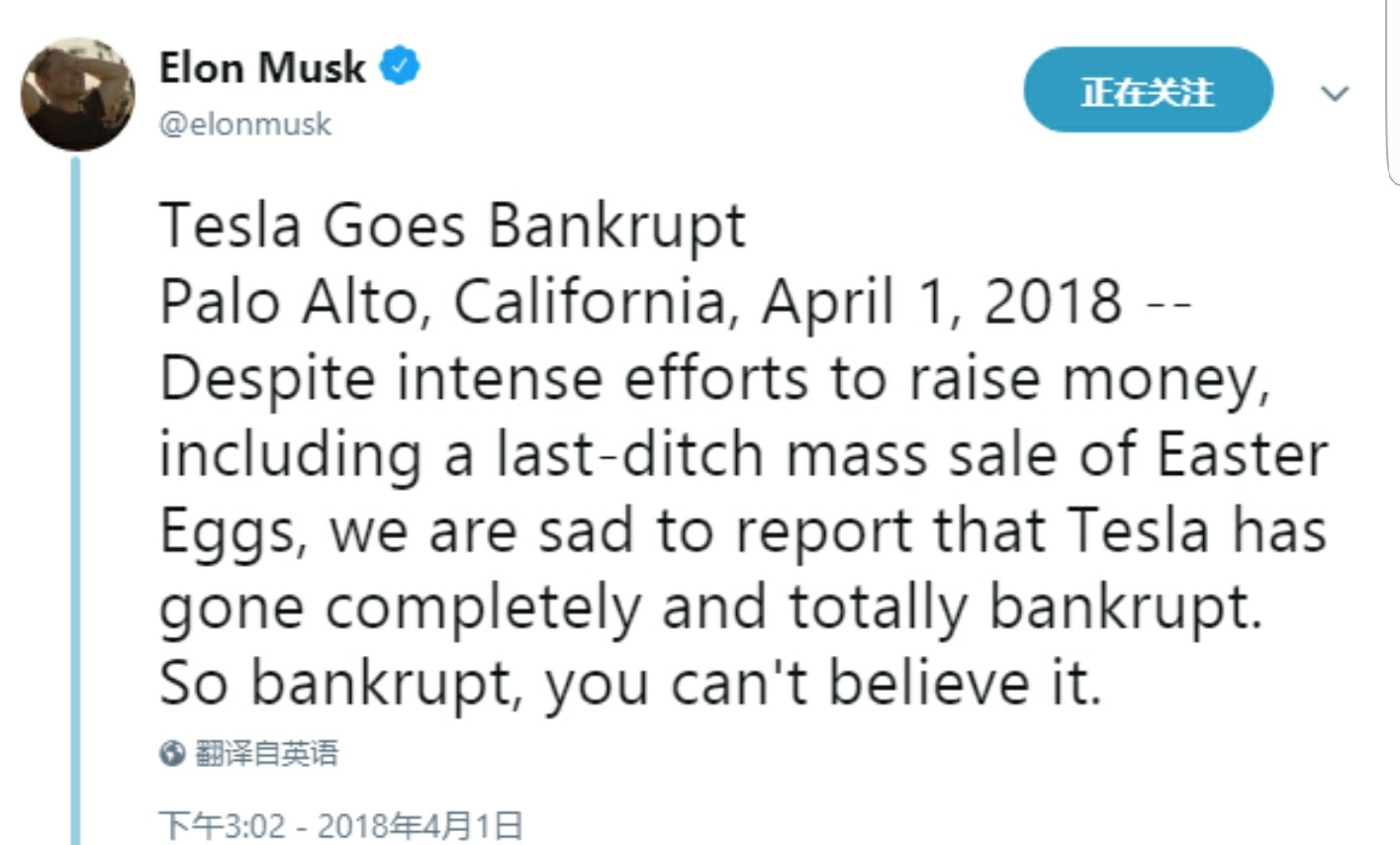
Task: Open Elon Musk's profile avatar
Action: [77, 95]
